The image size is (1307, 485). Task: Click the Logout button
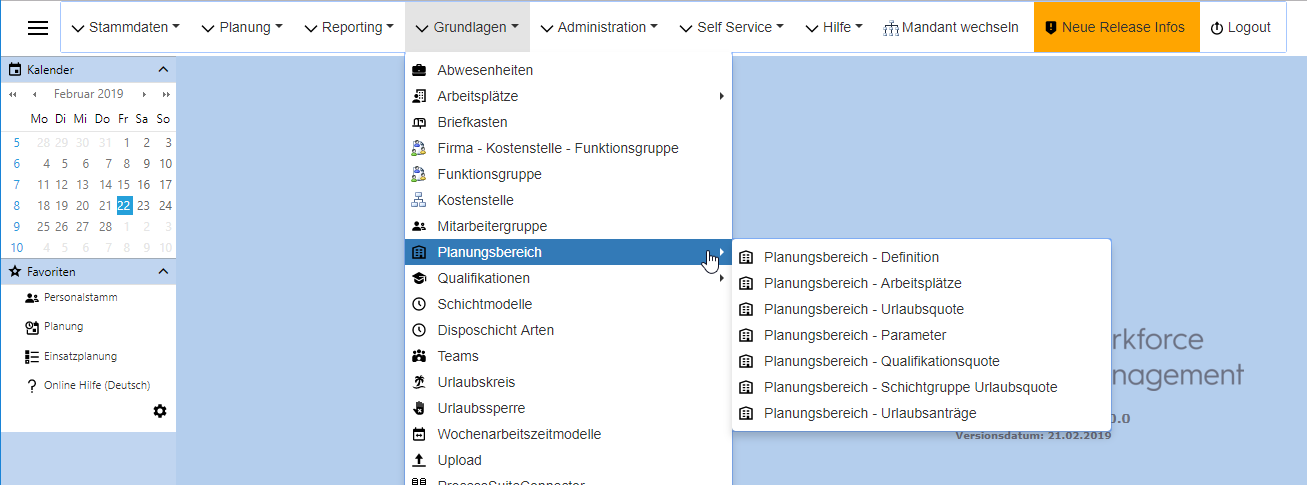[1240, 27]
